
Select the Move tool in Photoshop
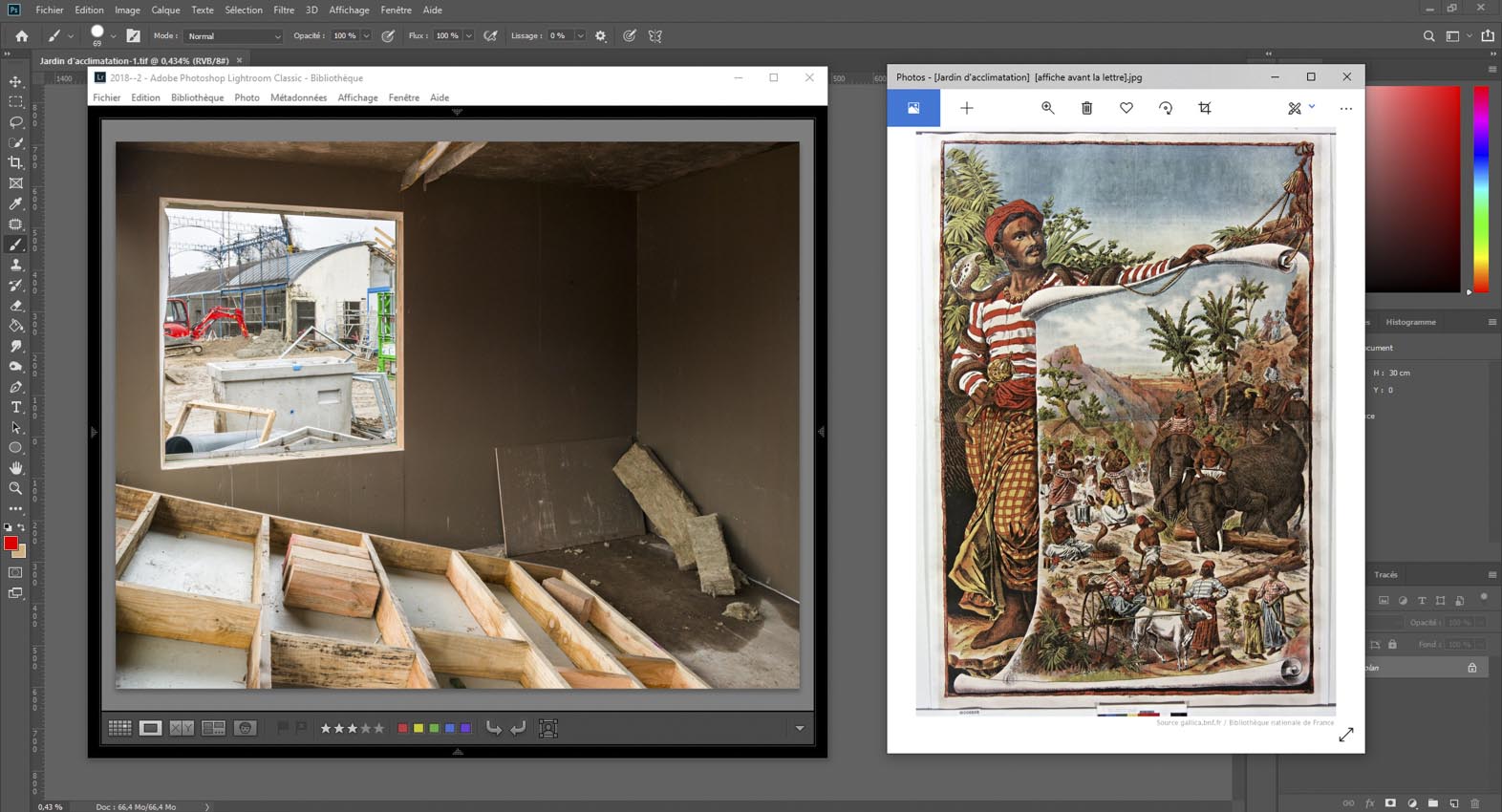coord(15,81)
